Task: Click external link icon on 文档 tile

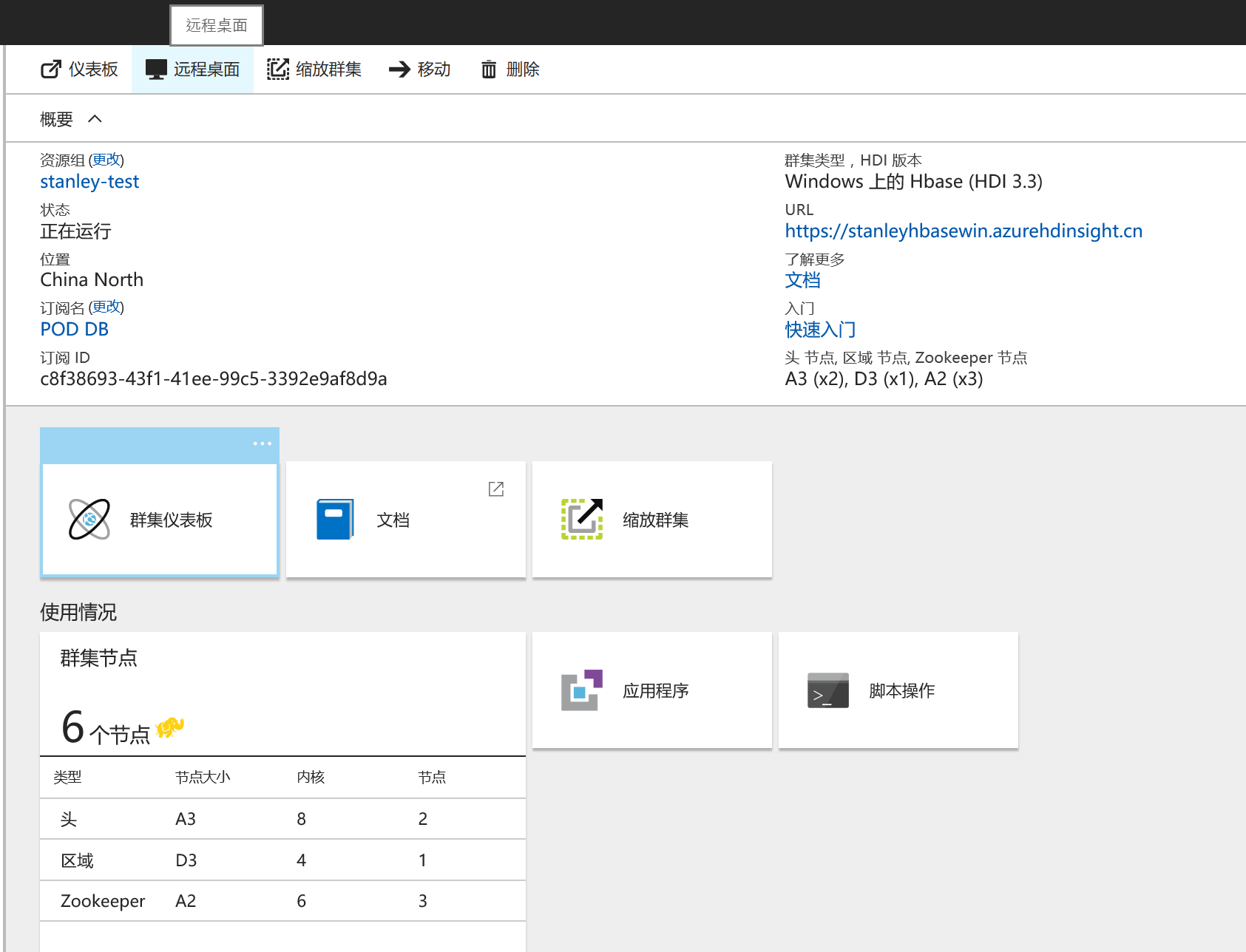Action: (496, 489)
